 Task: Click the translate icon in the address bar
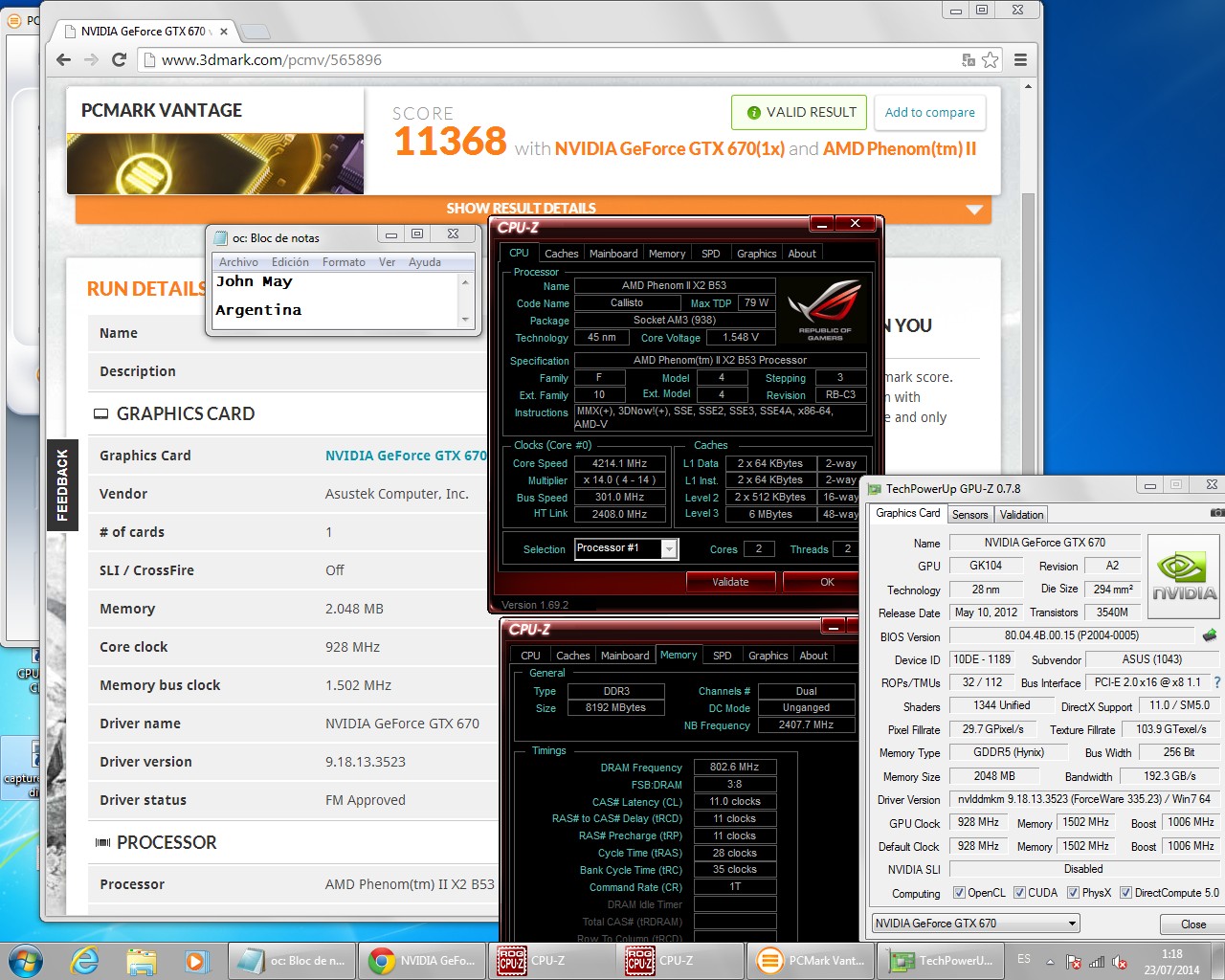point(969,60)
